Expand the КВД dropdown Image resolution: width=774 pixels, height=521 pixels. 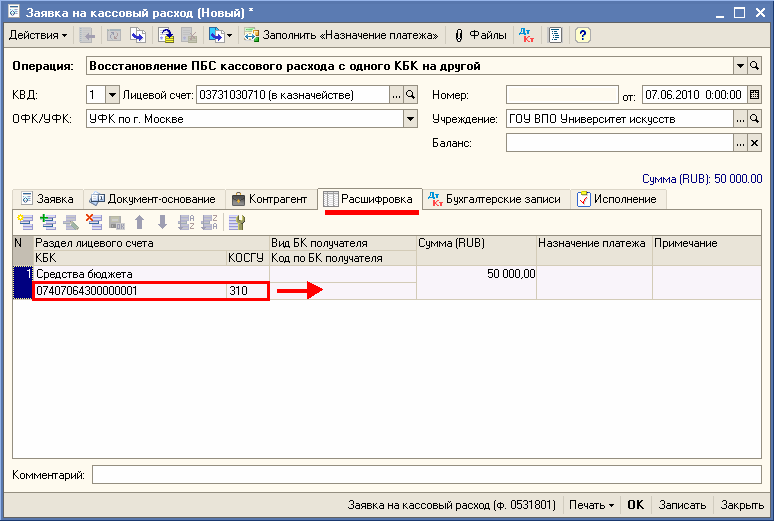click(x=113, y=95)
